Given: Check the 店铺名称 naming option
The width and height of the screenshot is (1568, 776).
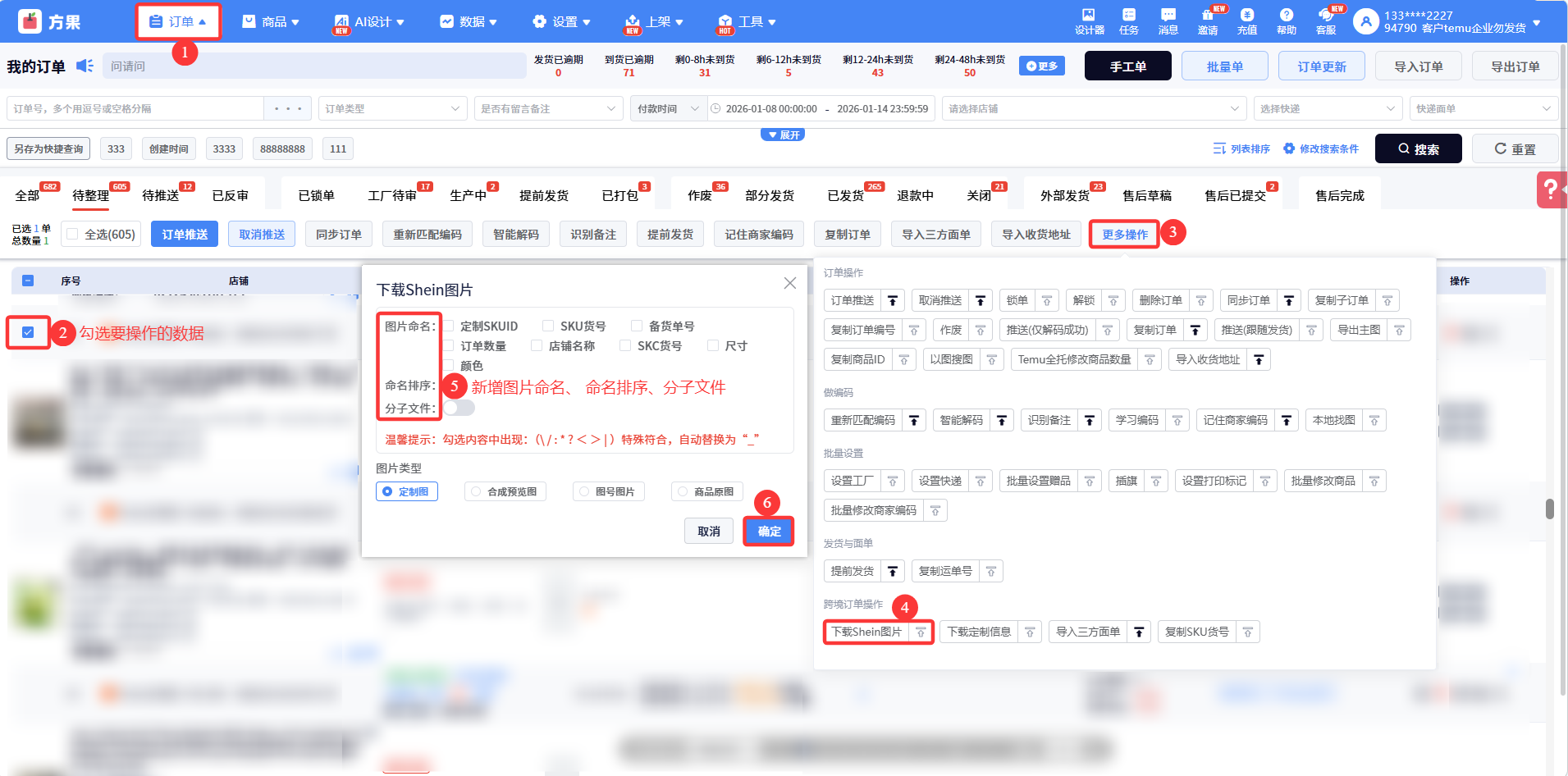Looking at the screenshot, I should (537, 346).
